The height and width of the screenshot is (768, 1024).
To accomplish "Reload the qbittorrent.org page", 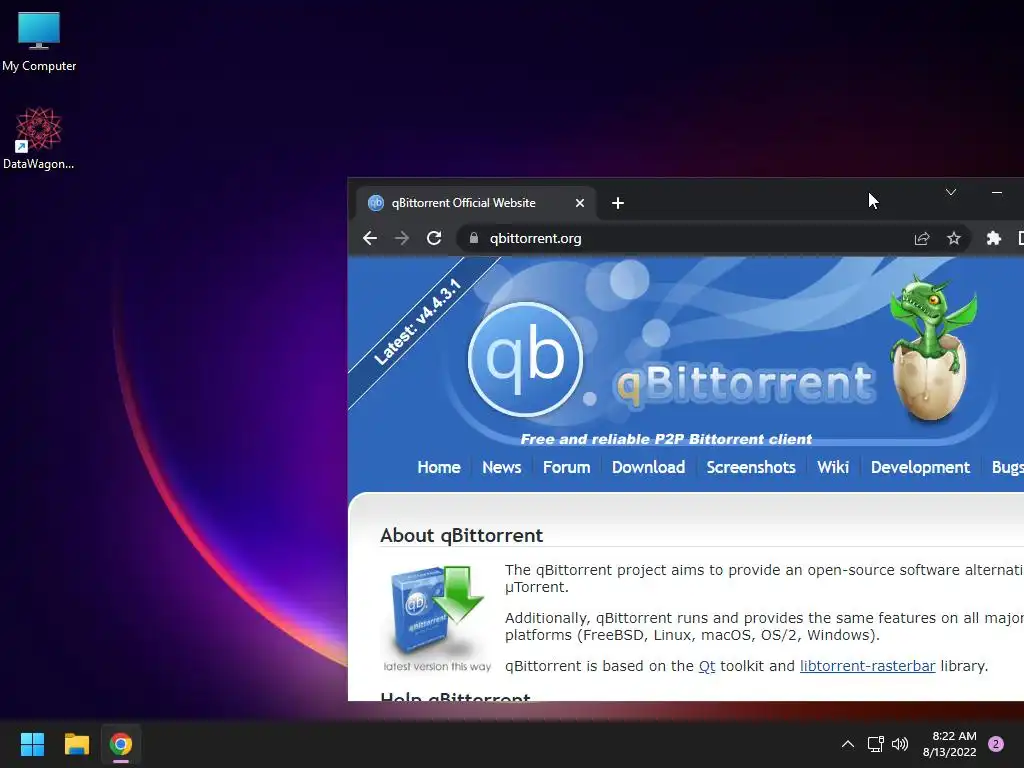I will [x=434, y=238].
